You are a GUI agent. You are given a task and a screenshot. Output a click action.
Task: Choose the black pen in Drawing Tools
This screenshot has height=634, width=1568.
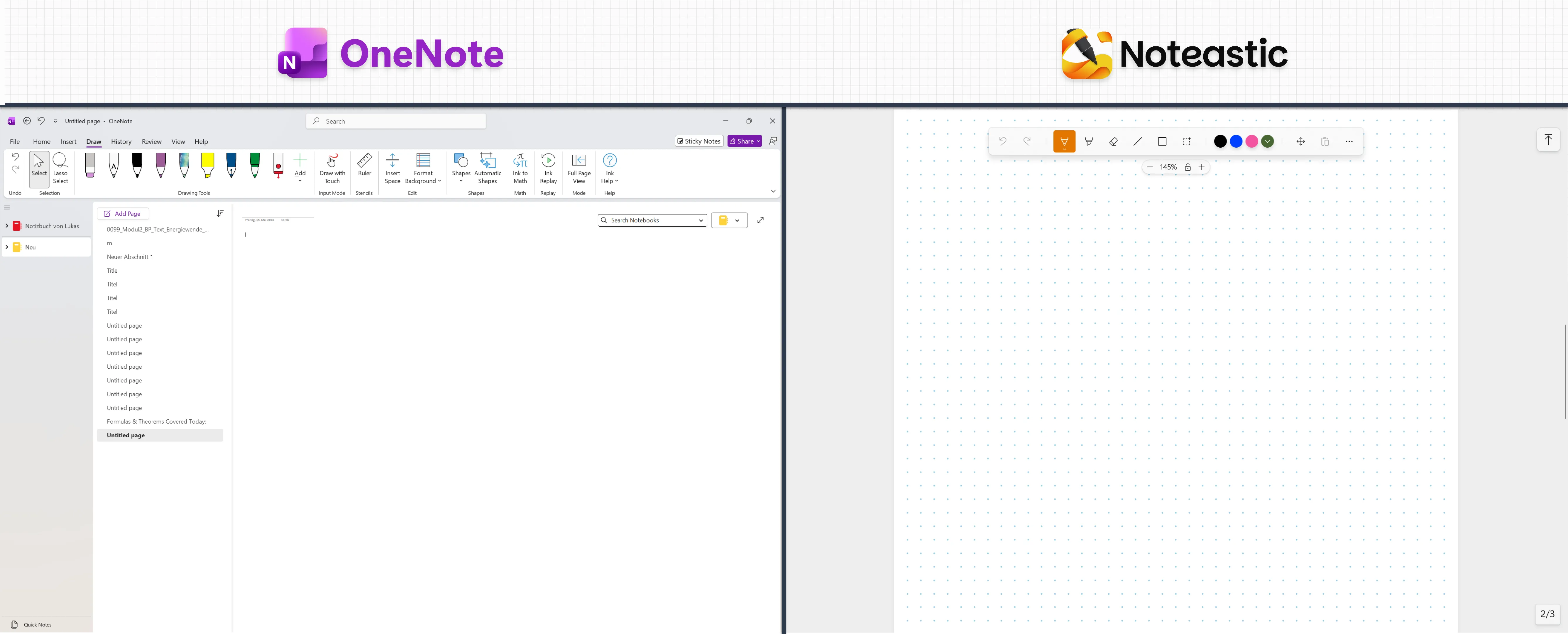click(137, 165)
